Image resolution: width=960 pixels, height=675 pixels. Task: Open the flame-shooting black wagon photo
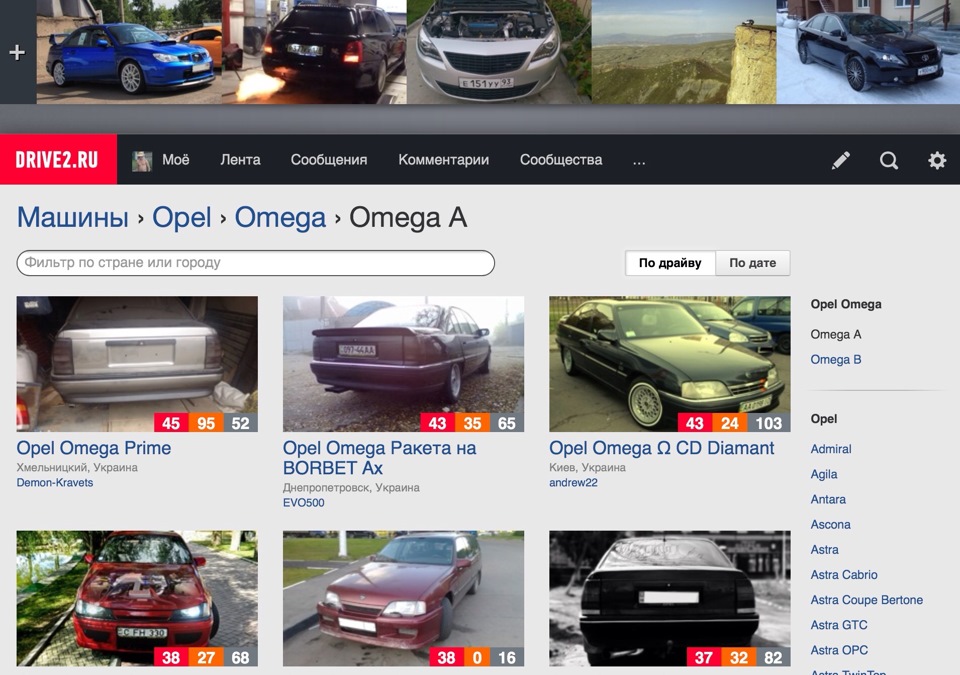(x=314, y=52)
